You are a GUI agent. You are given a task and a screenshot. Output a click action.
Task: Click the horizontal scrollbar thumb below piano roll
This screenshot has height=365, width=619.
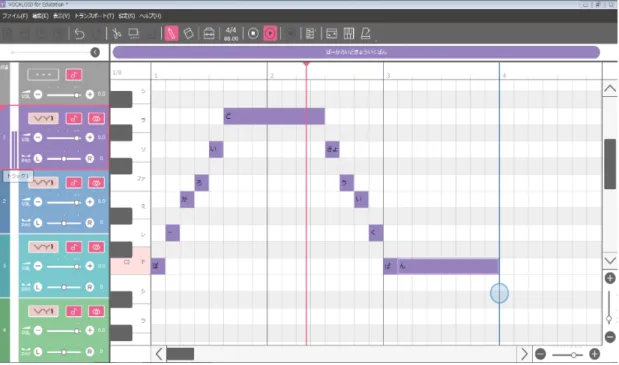[180, 354]
